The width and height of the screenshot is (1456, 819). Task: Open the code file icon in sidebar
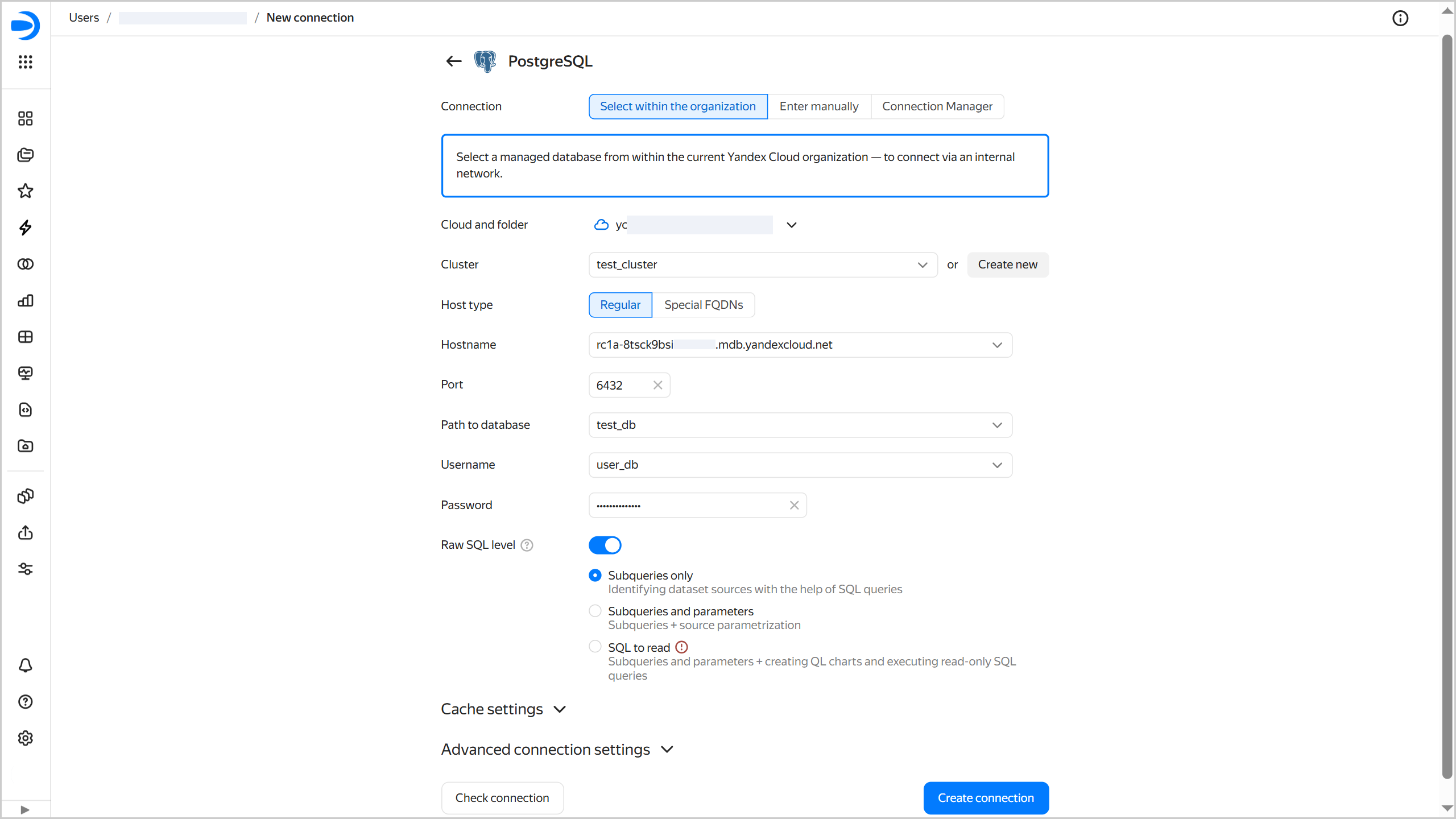coord(25,409)
